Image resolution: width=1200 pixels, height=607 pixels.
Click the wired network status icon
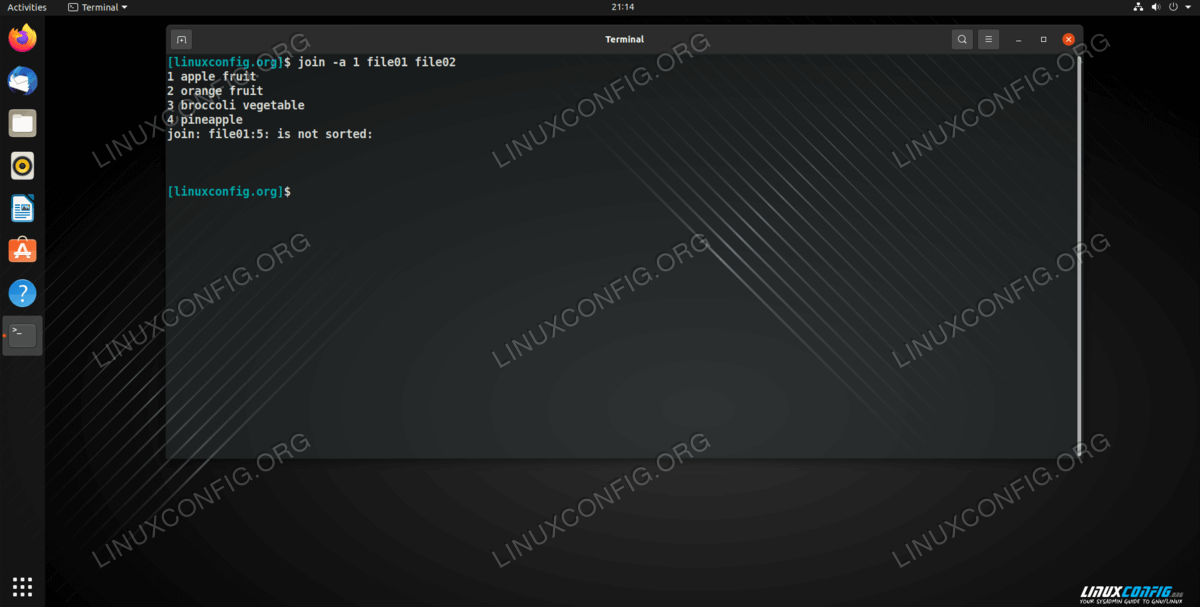(1138, 7)
